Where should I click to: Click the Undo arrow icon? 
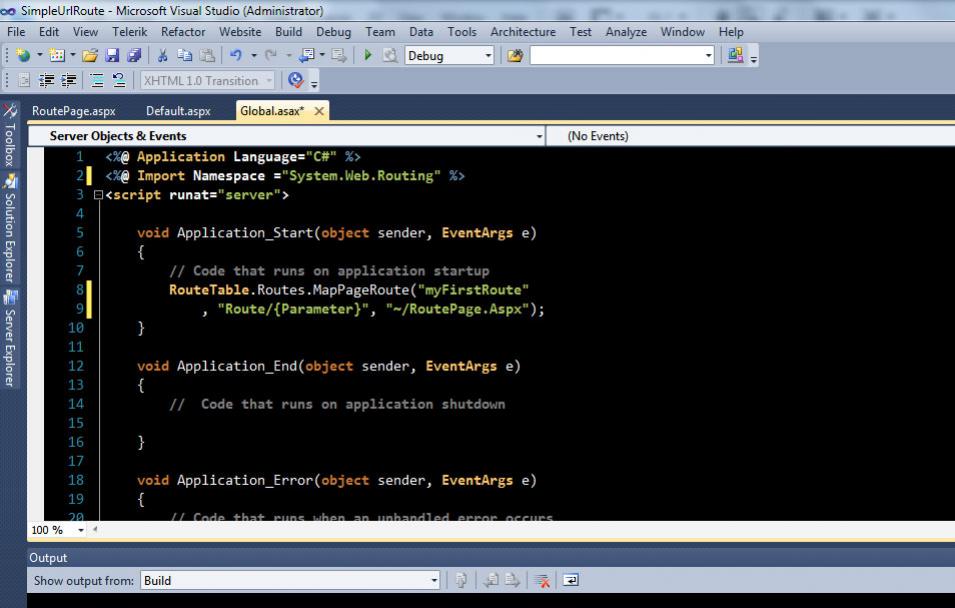[x=235, y=56]
